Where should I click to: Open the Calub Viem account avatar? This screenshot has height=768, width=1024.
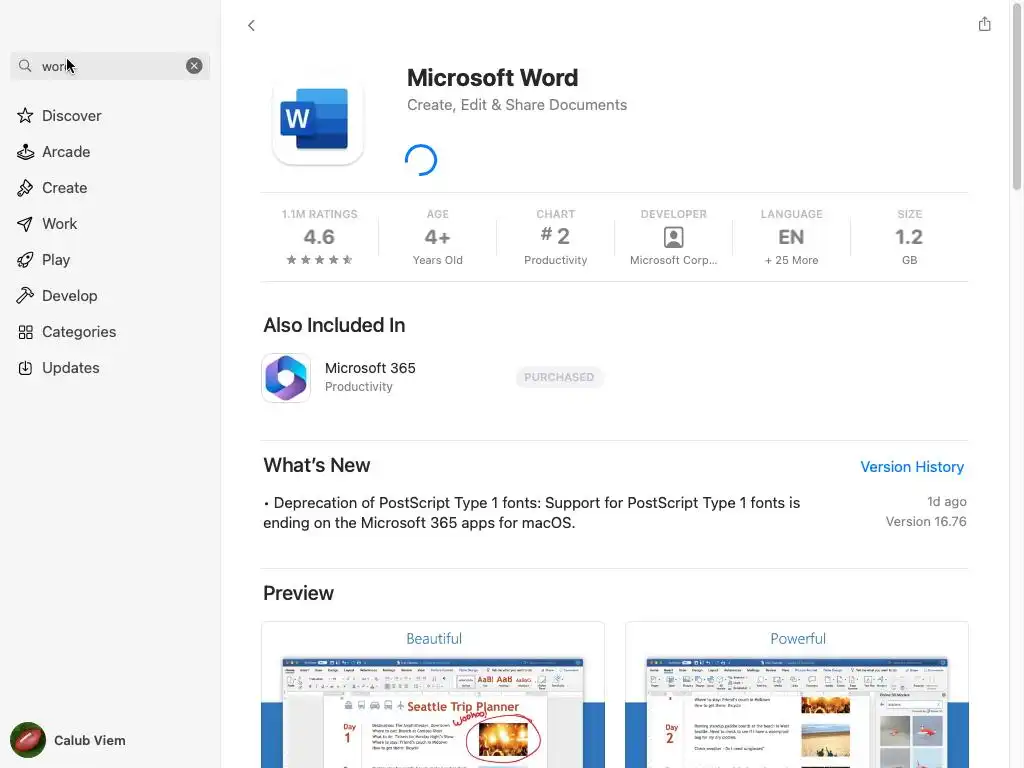coord(28,740)
